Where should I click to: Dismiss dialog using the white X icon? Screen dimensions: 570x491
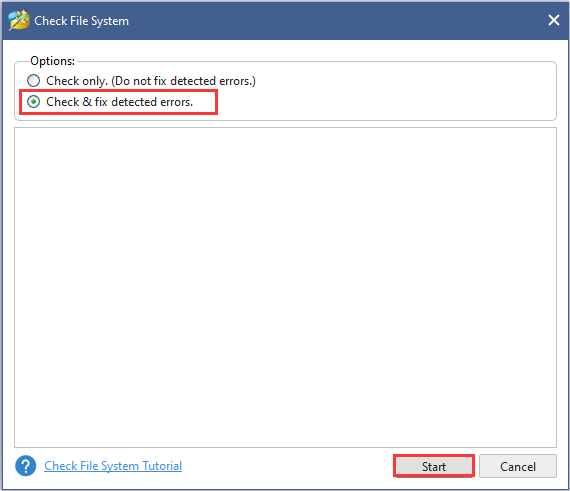click(554, 20)
